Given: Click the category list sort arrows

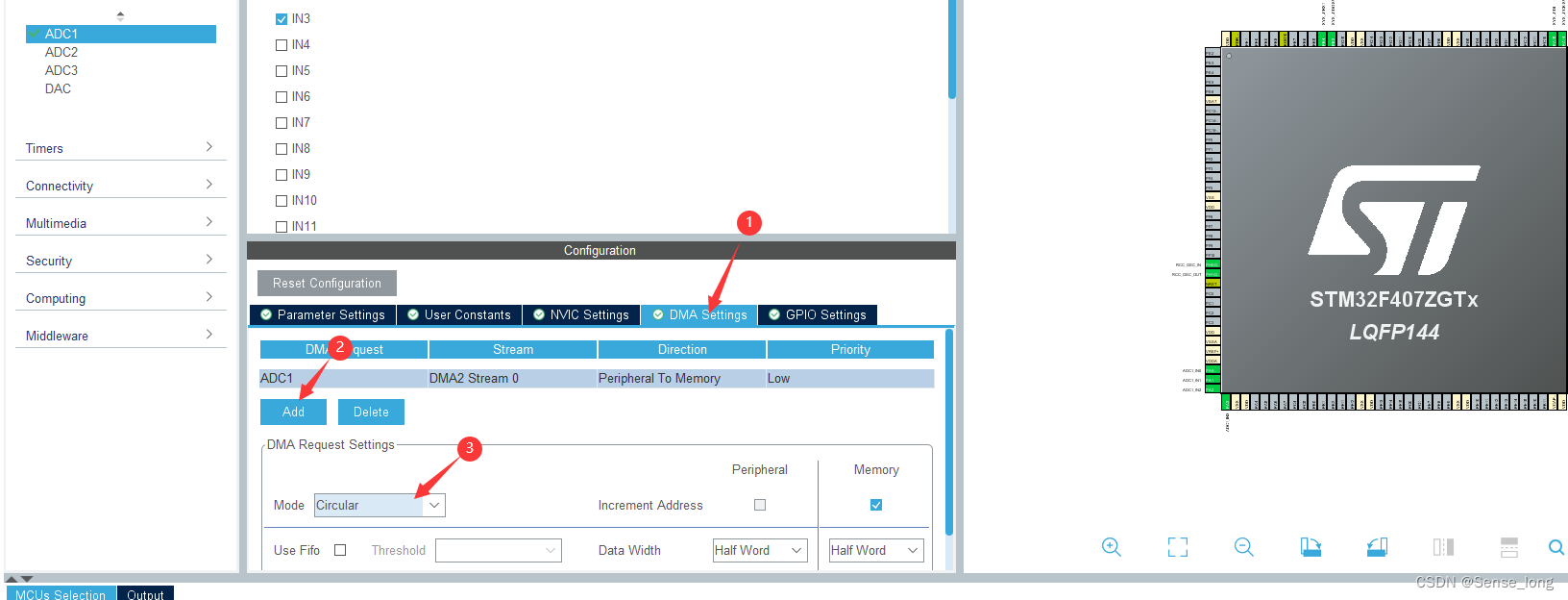Looking at the screenshot, I should [x=120, y=16].
